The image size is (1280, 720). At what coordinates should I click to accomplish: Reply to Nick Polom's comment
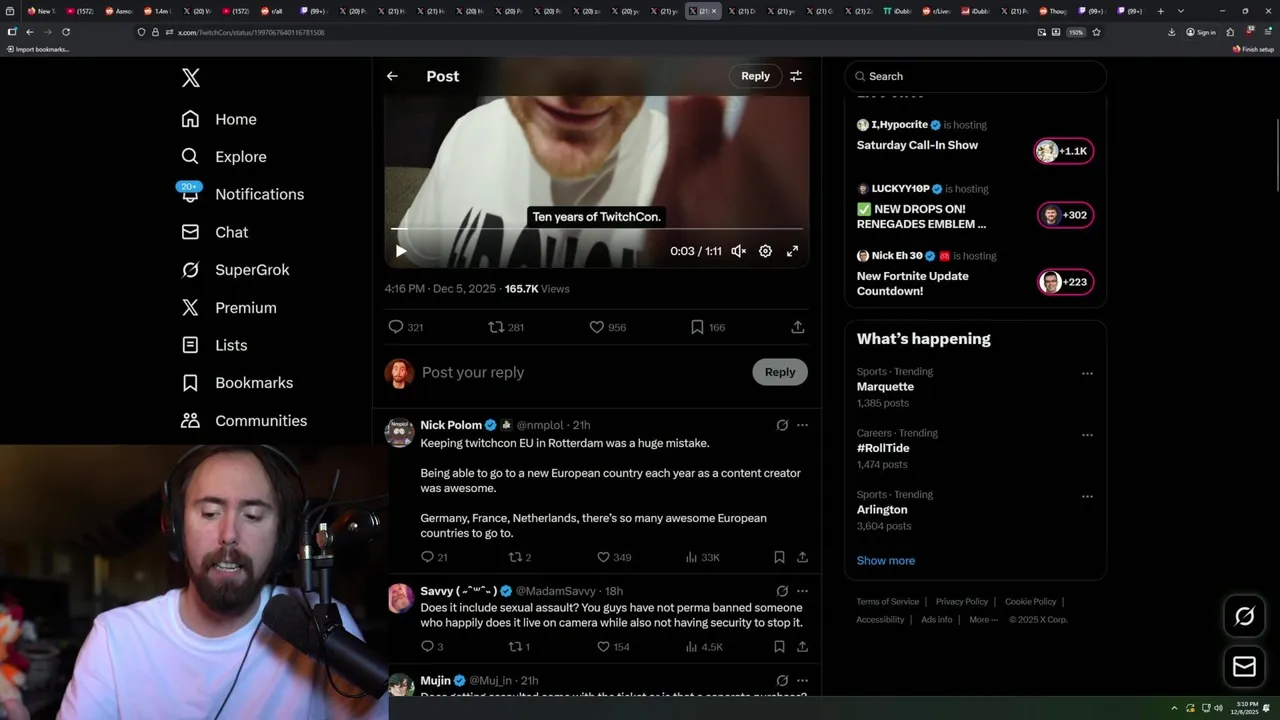pos(433,557)
